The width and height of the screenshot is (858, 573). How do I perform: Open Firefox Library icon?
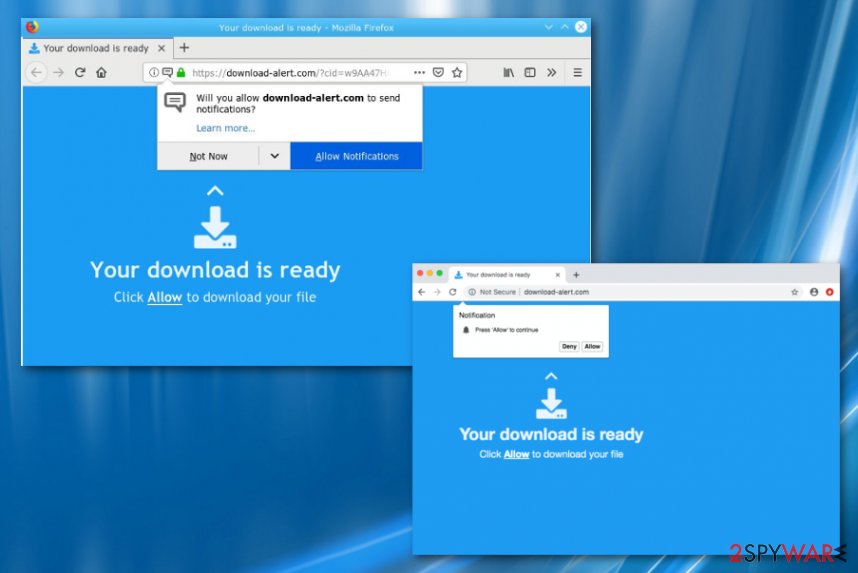(x=508, y=72)
